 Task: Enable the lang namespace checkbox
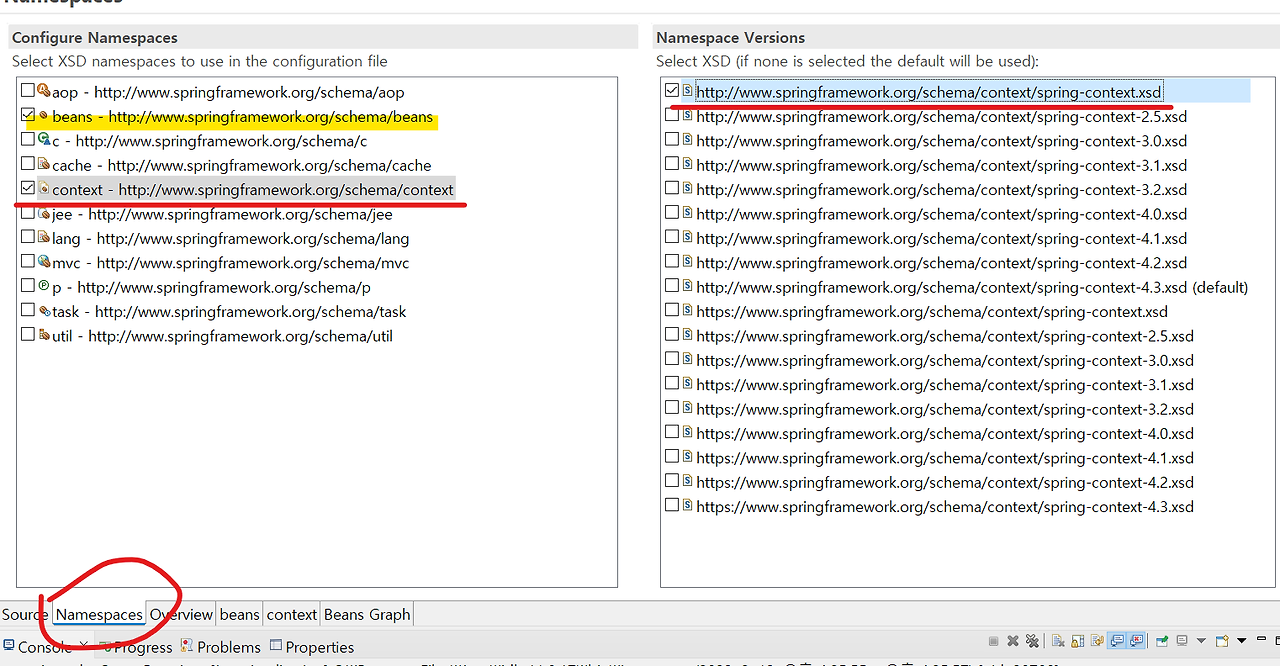[28, 238]
